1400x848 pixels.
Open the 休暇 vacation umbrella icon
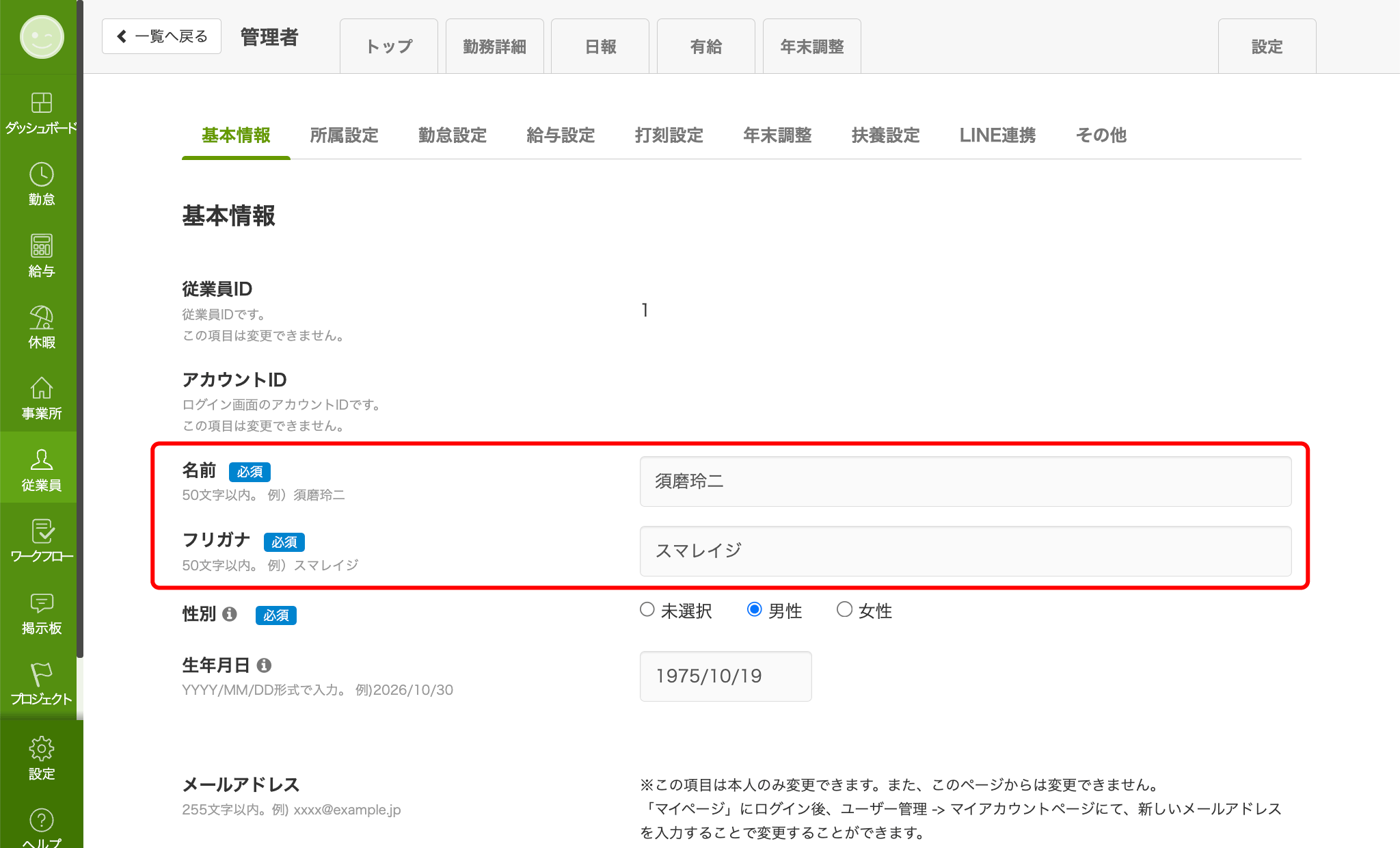pyautogui.click(x=41, y=317)
